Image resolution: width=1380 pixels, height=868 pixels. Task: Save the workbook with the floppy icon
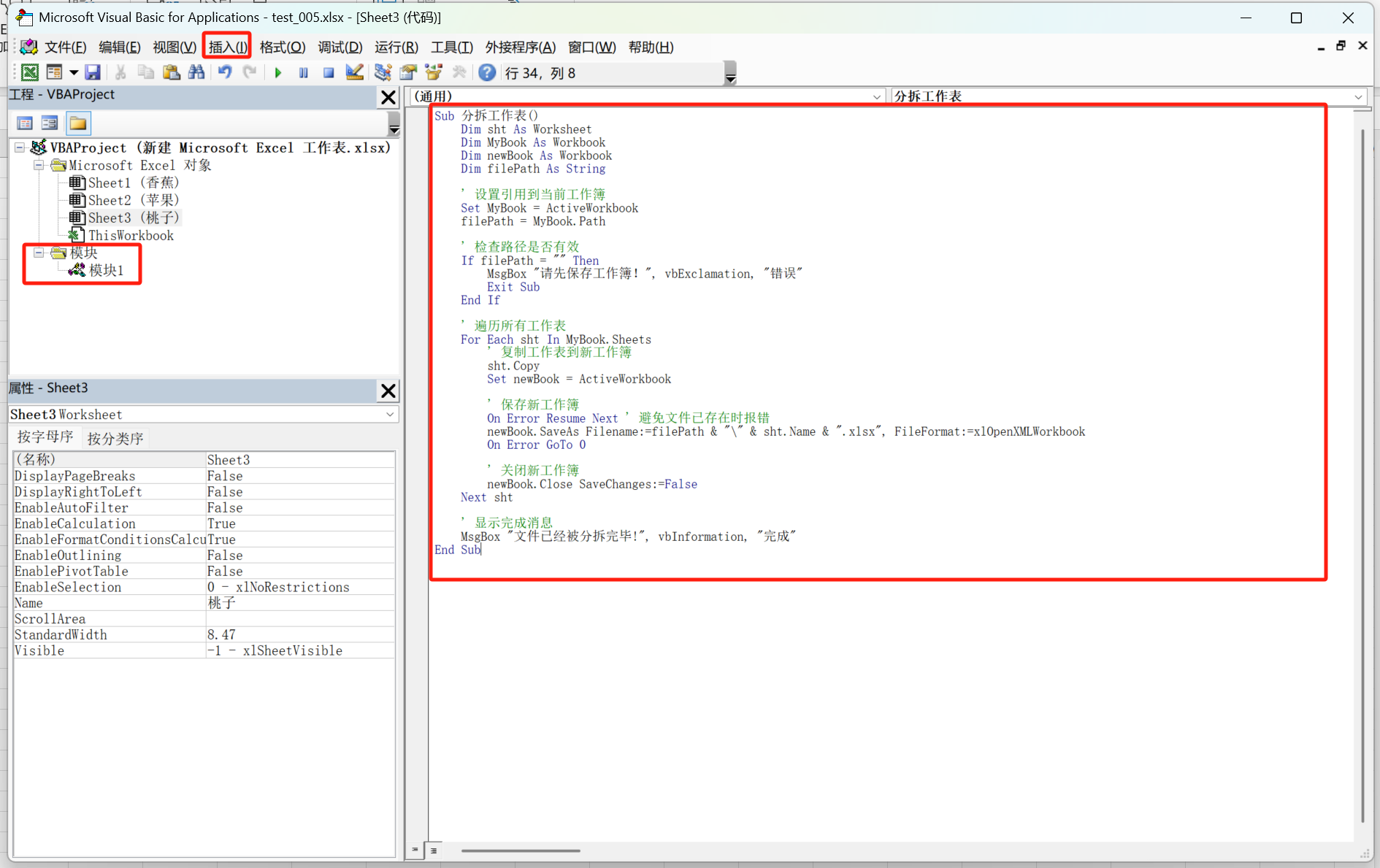click(x=93, y=72)
